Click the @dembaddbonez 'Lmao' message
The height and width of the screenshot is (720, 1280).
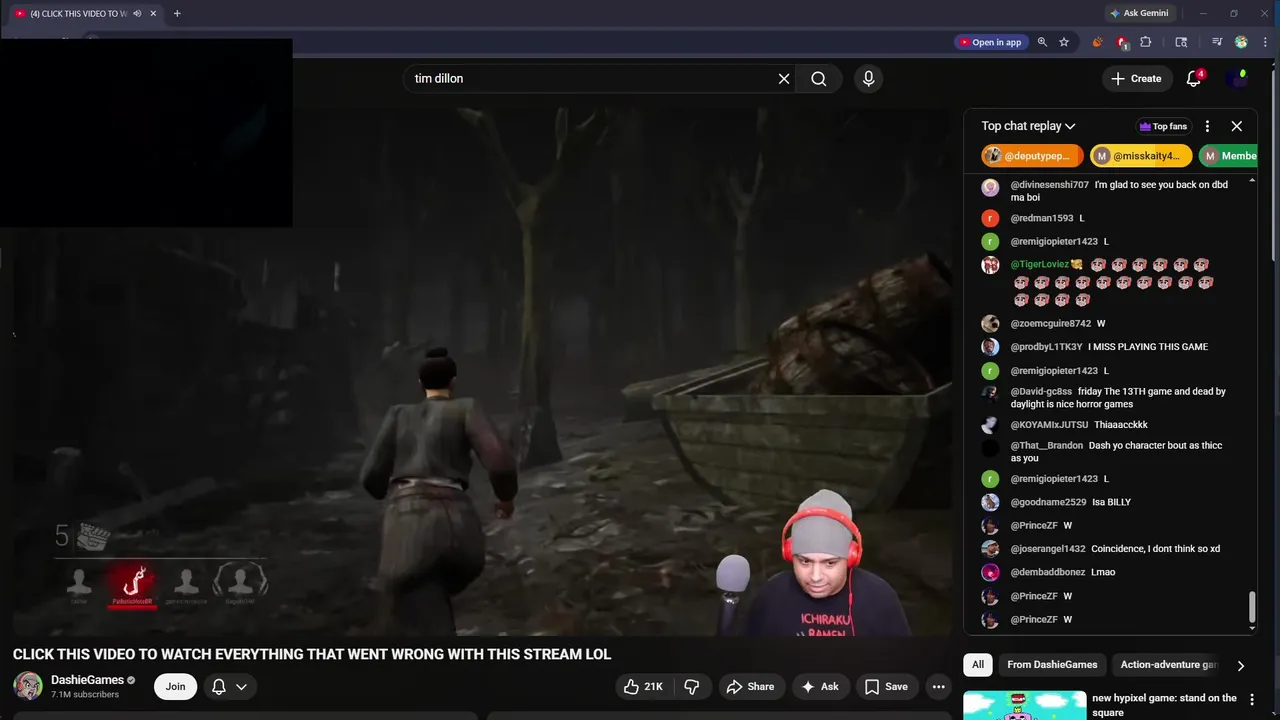(x=1108, y=572)
